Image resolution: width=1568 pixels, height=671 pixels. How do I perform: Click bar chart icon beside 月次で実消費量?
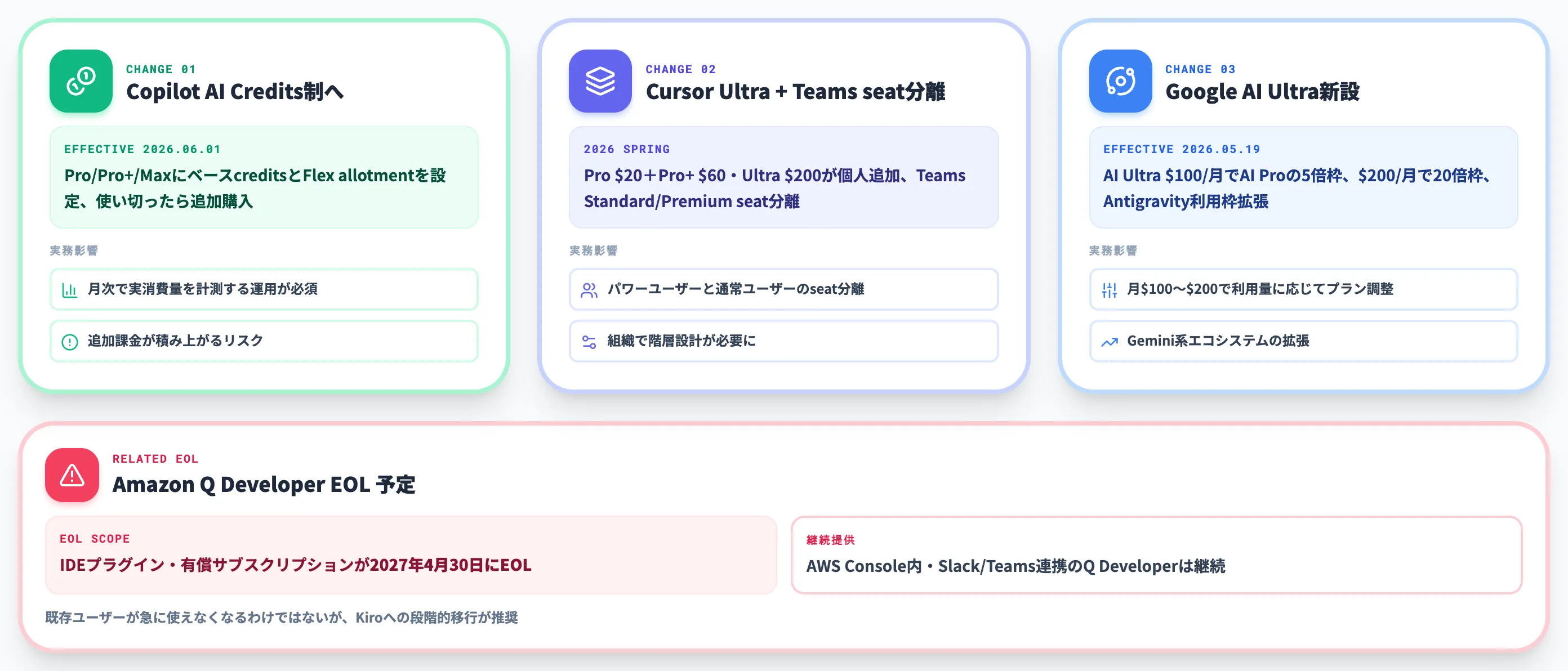tap(70, 290)
